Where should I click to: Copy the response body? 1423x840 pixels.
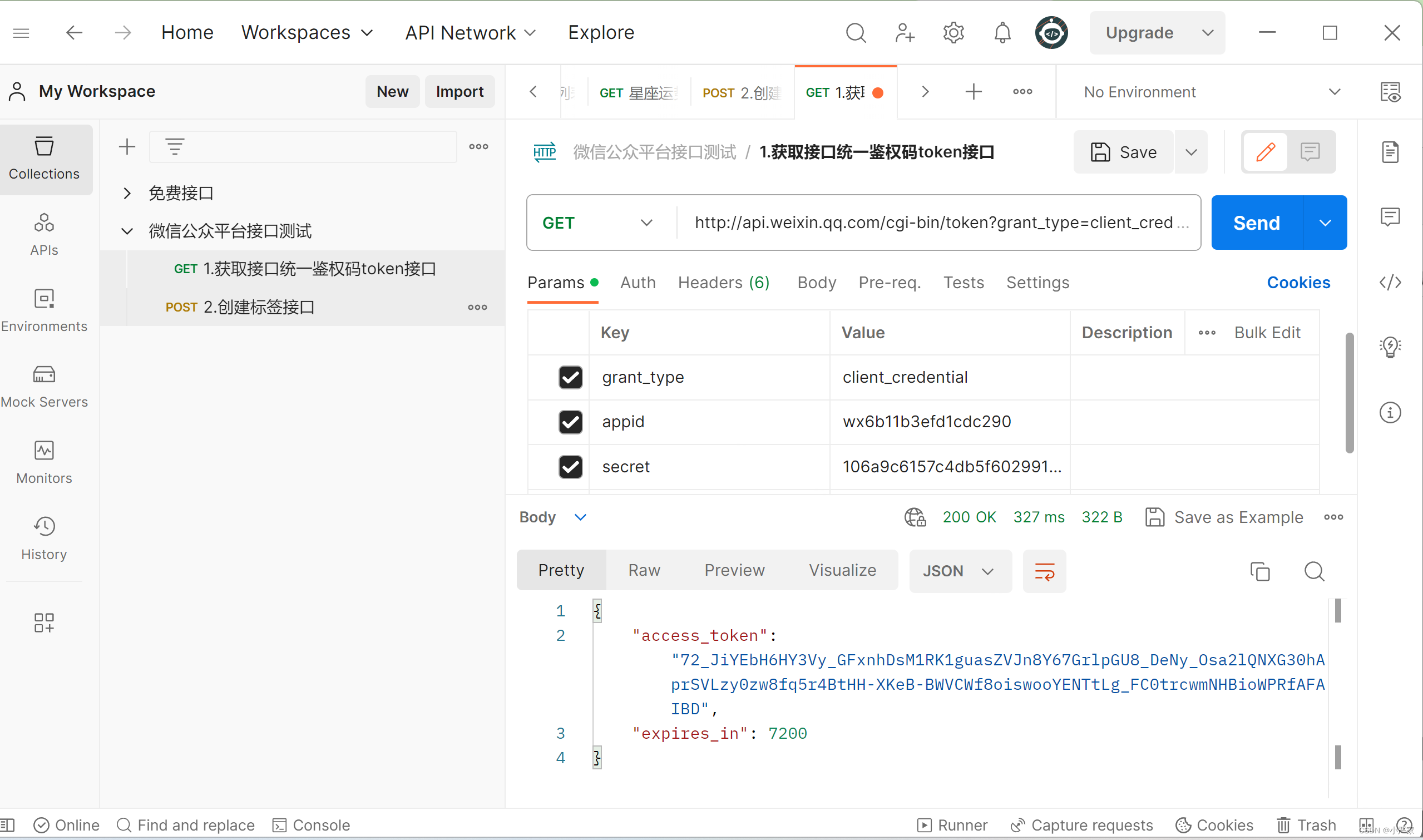pyautogui.click(x=1260, y=571)
